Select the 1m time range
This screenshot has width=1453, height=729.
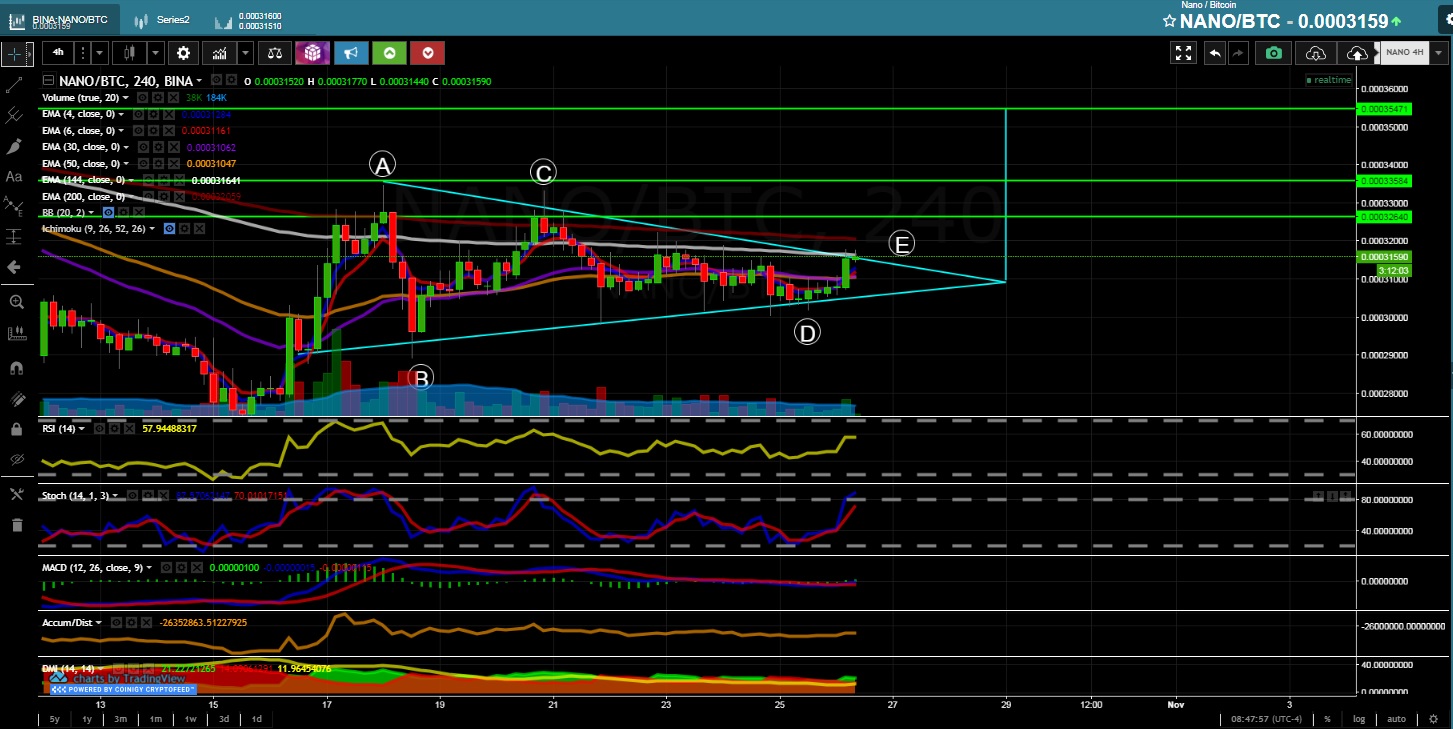[x=156, y=719]
